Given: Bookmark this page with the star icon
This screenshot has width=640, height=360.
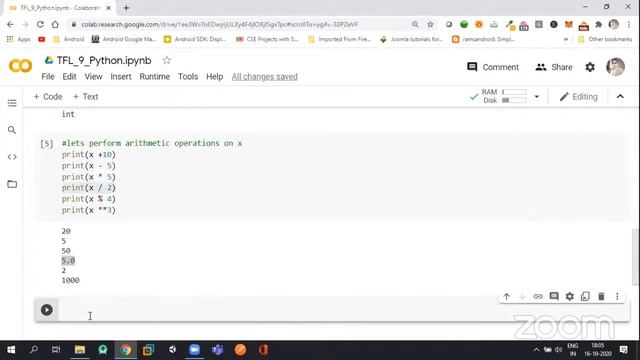Looking at the screenshot, I should pyautogui.click(x=430, y=24).
